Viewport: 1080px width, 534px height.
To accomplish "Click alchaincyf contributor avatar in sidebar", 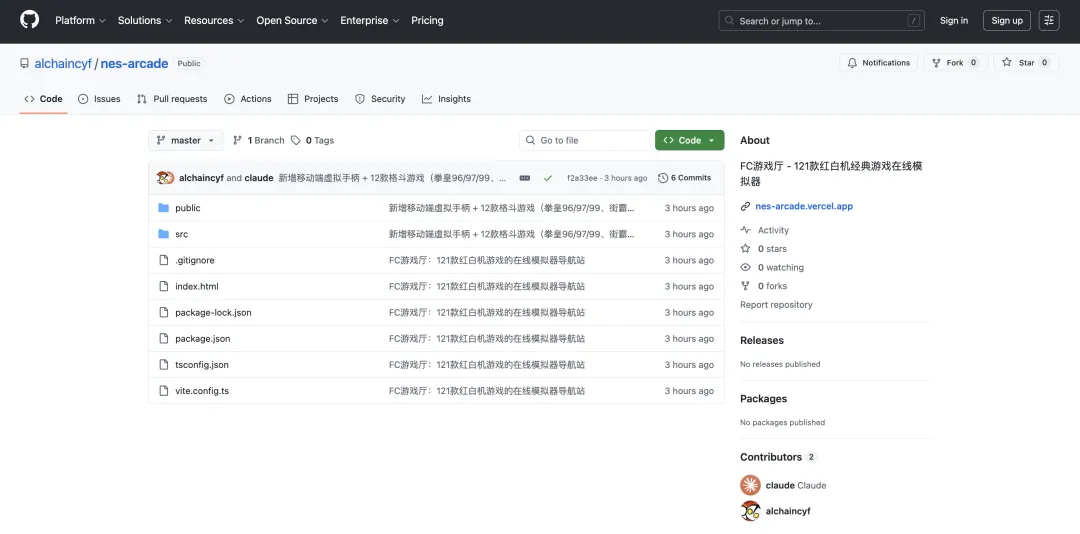I will coord(750,511).
